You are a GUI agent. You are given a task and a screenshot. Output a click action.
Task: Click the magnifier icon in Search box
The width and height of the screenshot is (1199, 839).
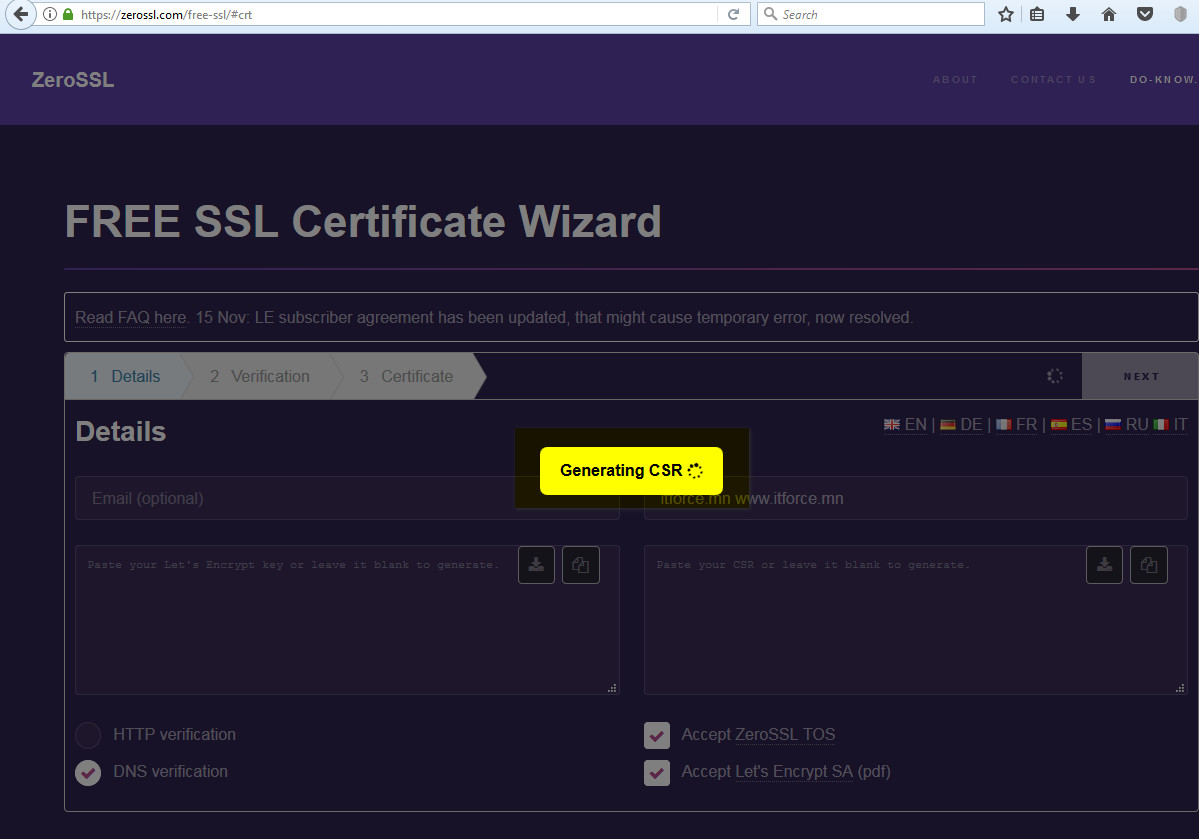pyautogui.click(x=771, y=15)
